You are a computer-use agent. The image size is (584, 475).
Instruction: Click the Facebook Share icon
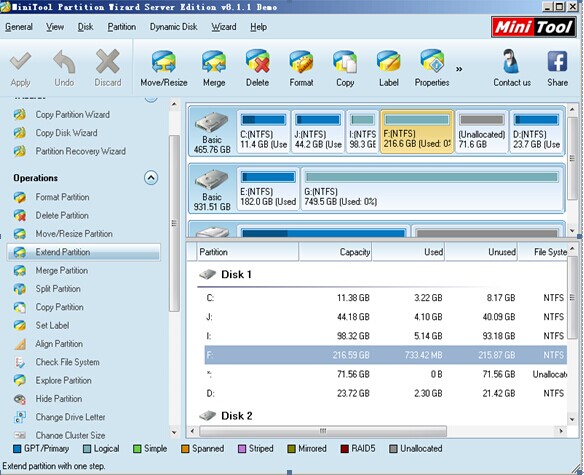click(x=557, y=61)
